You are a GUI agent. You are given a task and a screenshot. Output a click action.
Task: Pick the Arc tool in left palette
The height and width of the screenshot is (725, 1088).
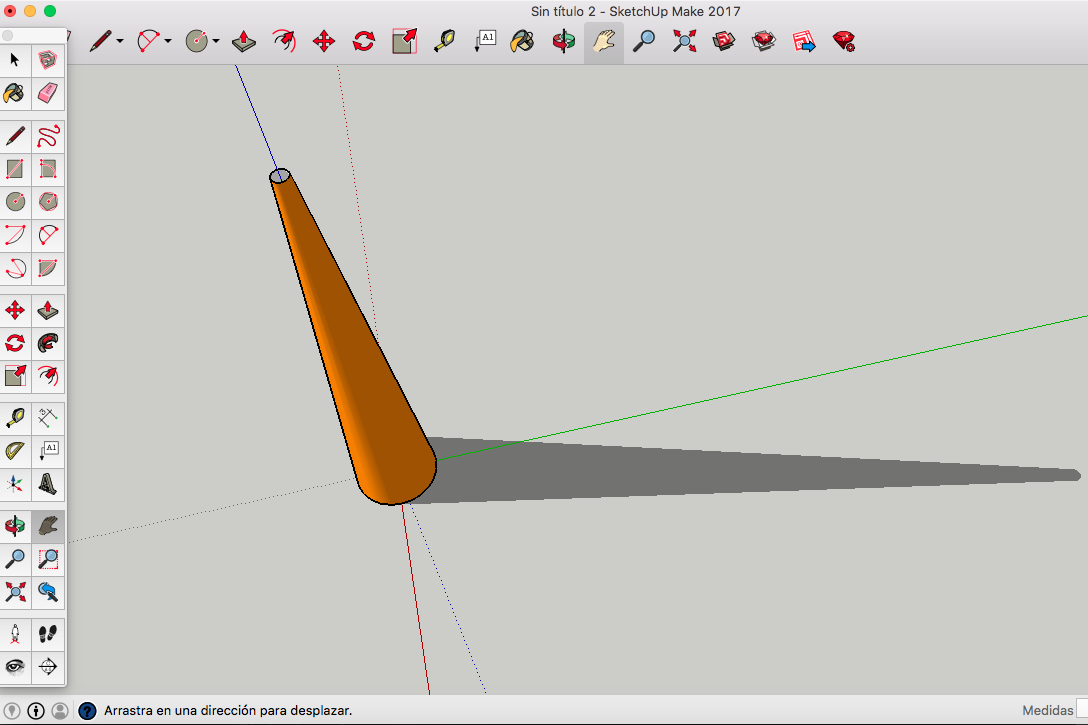[15, 235]
